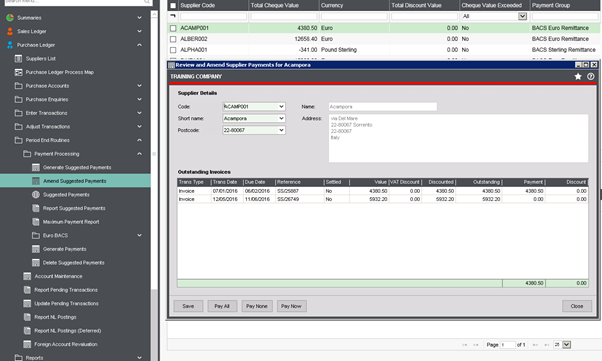Tick the ALPHA001 row checkbox

pos(173,50)
